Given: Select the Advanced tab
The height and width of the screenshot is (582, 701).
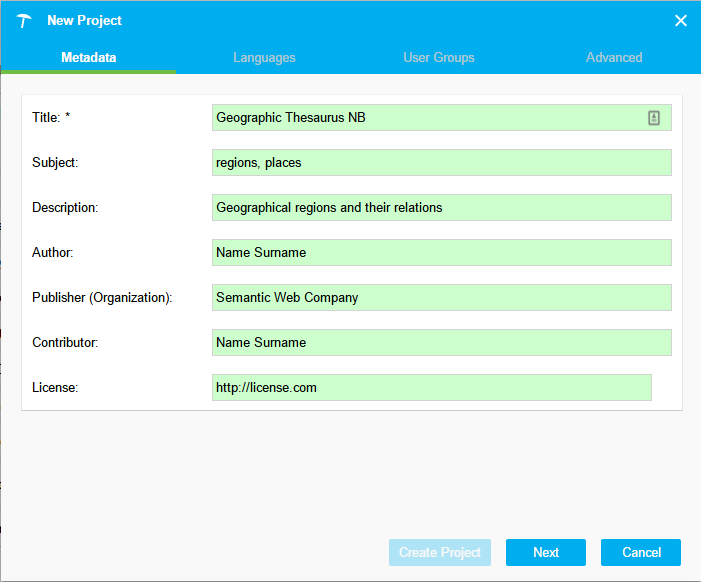Looking at the screenshot, I should [x=613, y=58].
